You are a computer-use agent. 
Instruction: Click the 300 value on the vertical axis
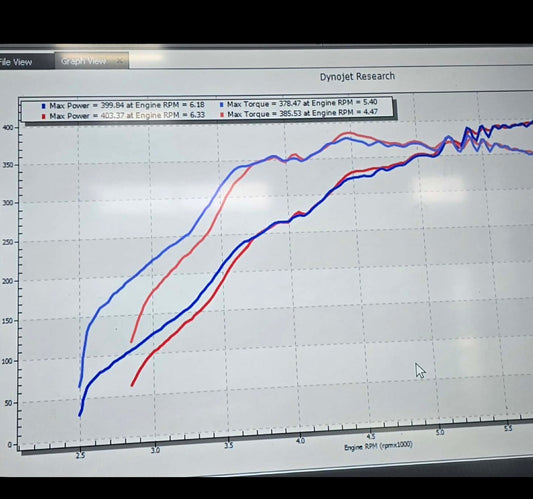pos(7,203)
